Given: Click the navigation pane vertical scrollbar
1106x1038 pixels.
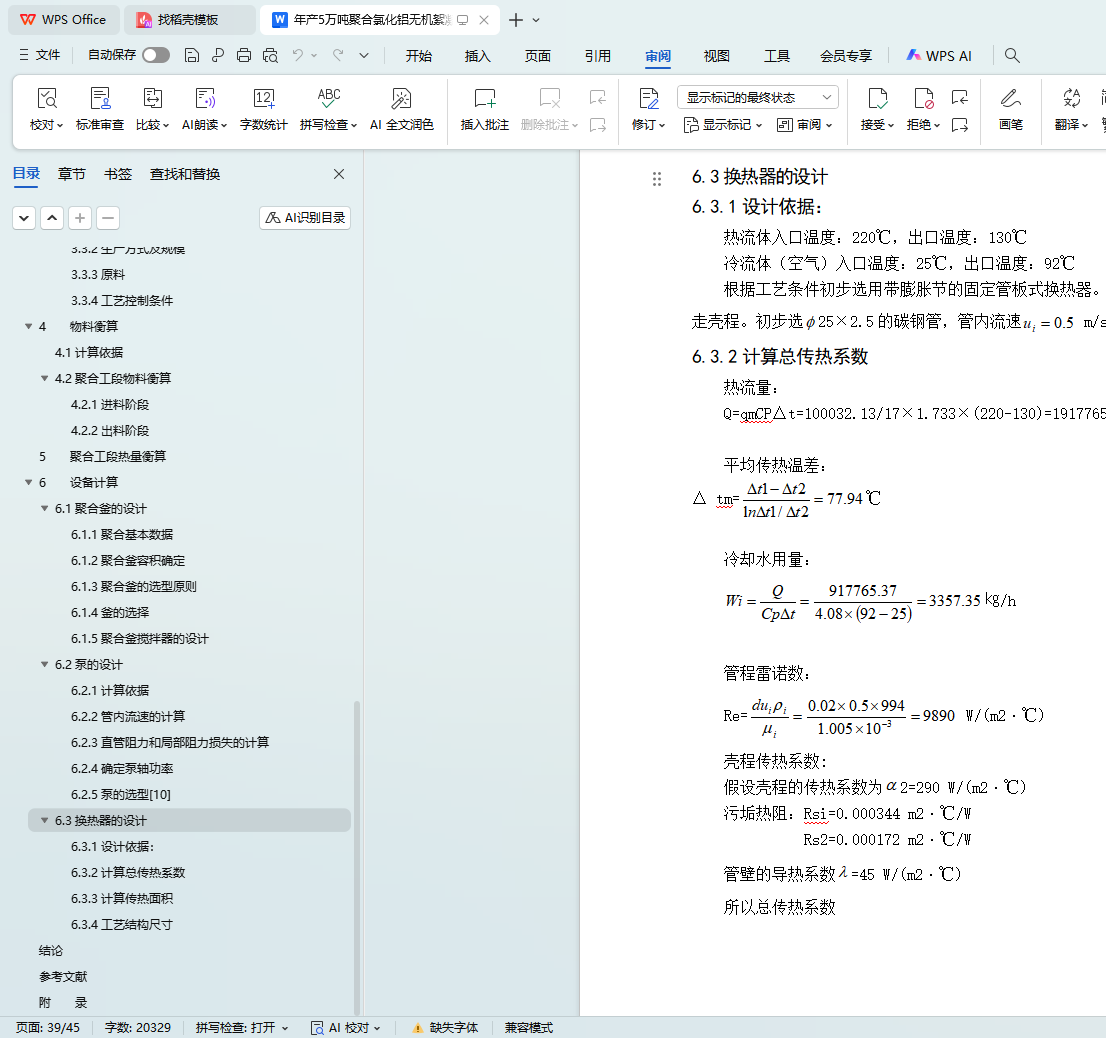Looking at the screenshot, I should click(357, 850).
